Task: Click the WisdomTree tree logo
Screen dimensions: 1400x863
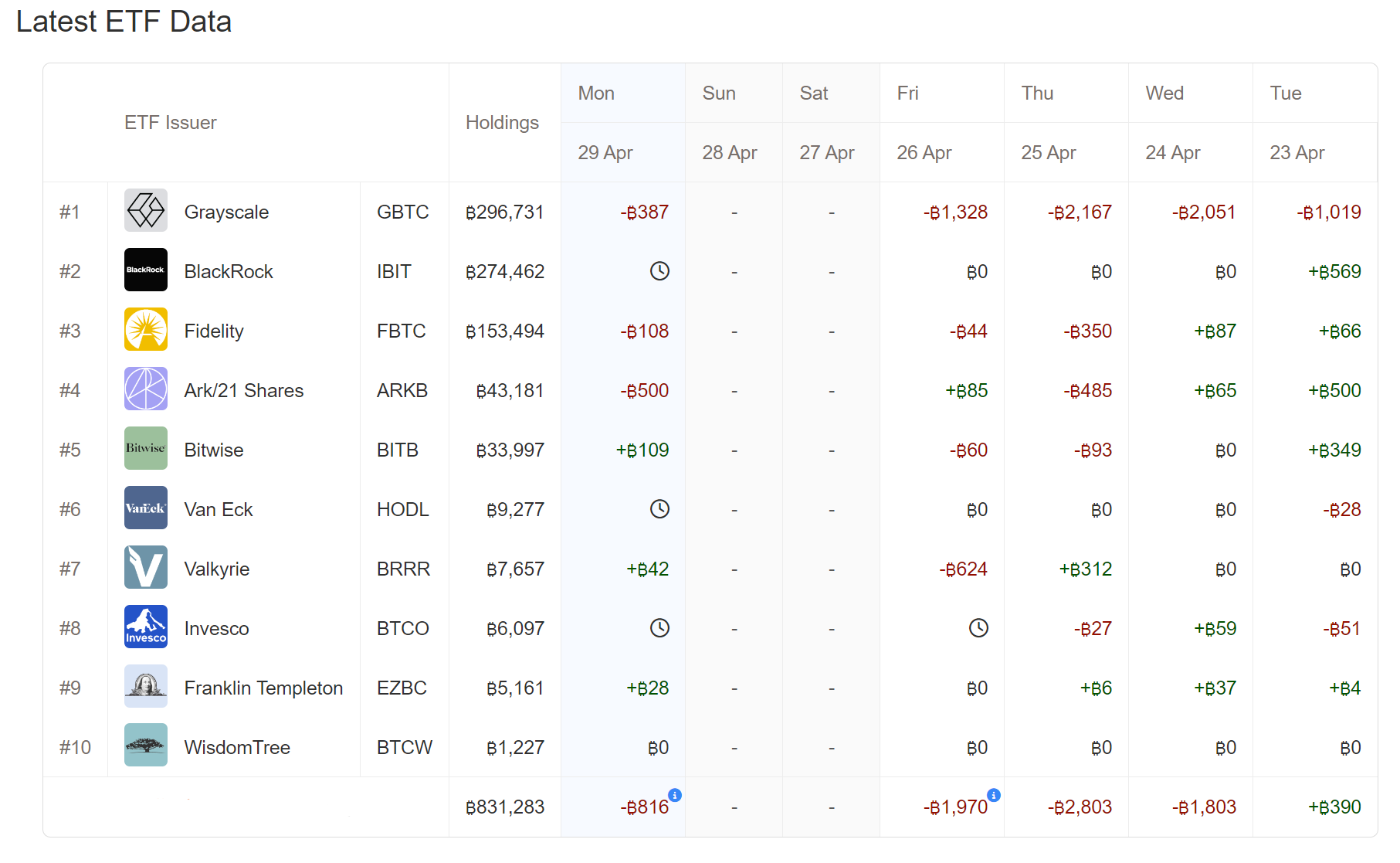Action: tap(145, 746)
